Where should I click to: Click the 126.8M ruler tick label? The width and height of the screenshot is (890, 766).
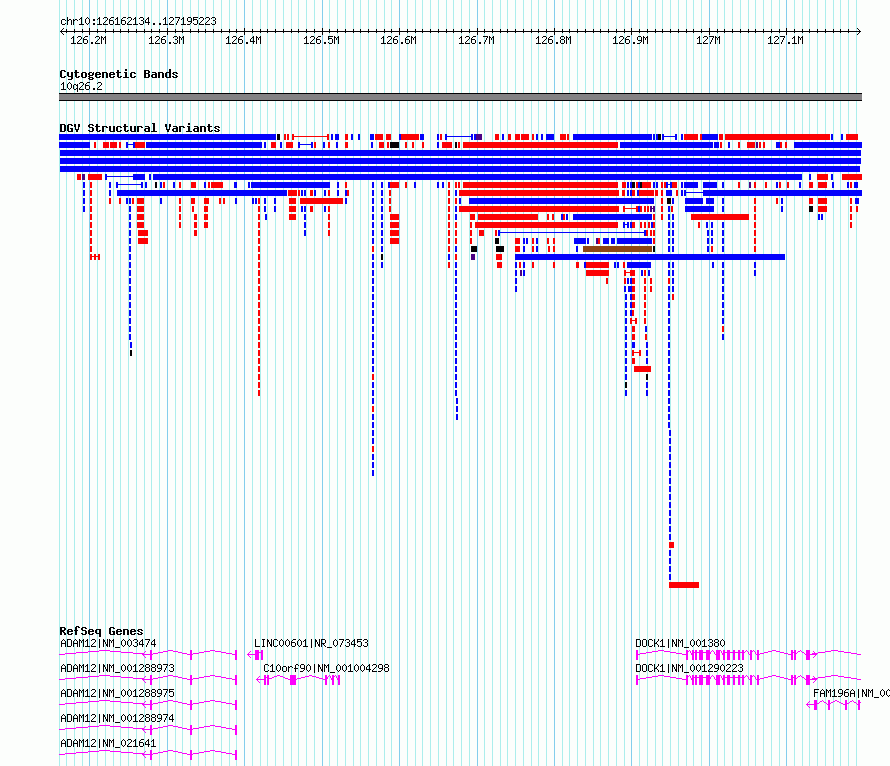553,40
